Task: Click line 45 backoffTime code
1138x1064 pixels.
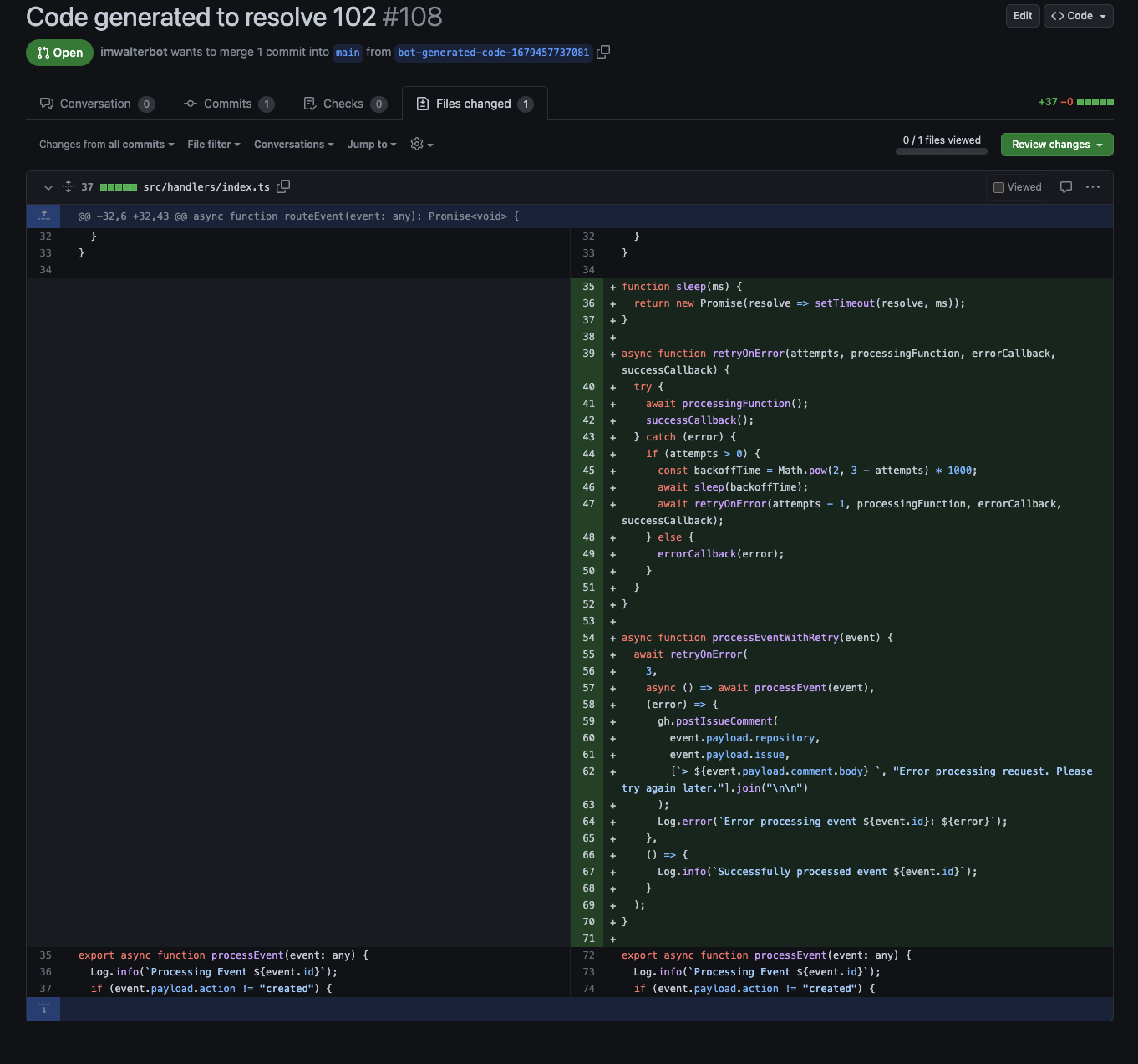Action: [817, 471]
